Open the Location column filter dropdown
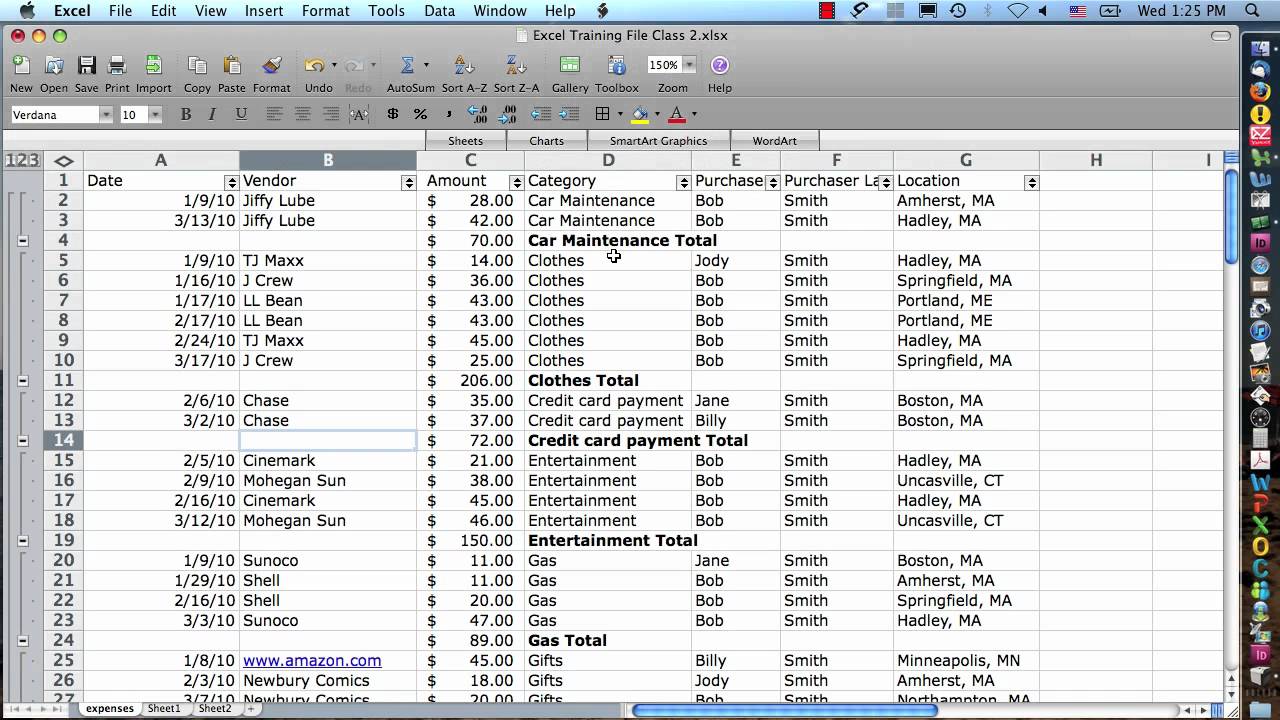This screenshot has height=720, width=1280. point(1031,182)
